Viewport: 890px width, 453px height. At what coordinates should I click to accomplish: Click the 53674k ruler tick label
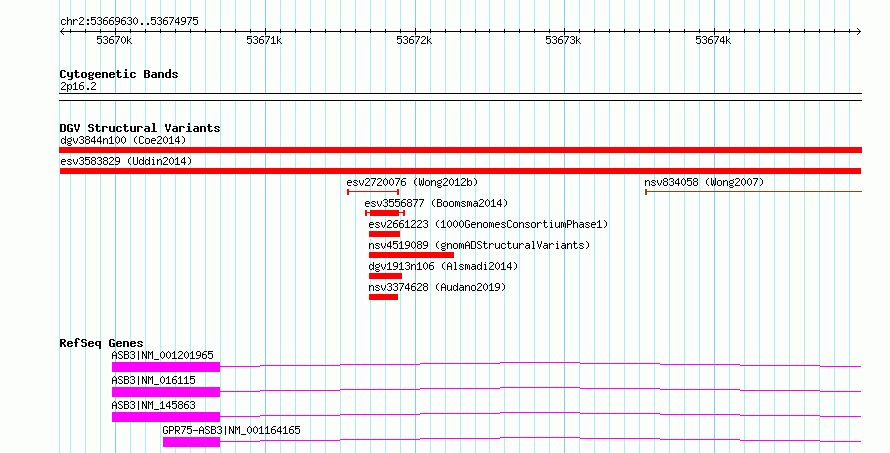pos(713,41)
